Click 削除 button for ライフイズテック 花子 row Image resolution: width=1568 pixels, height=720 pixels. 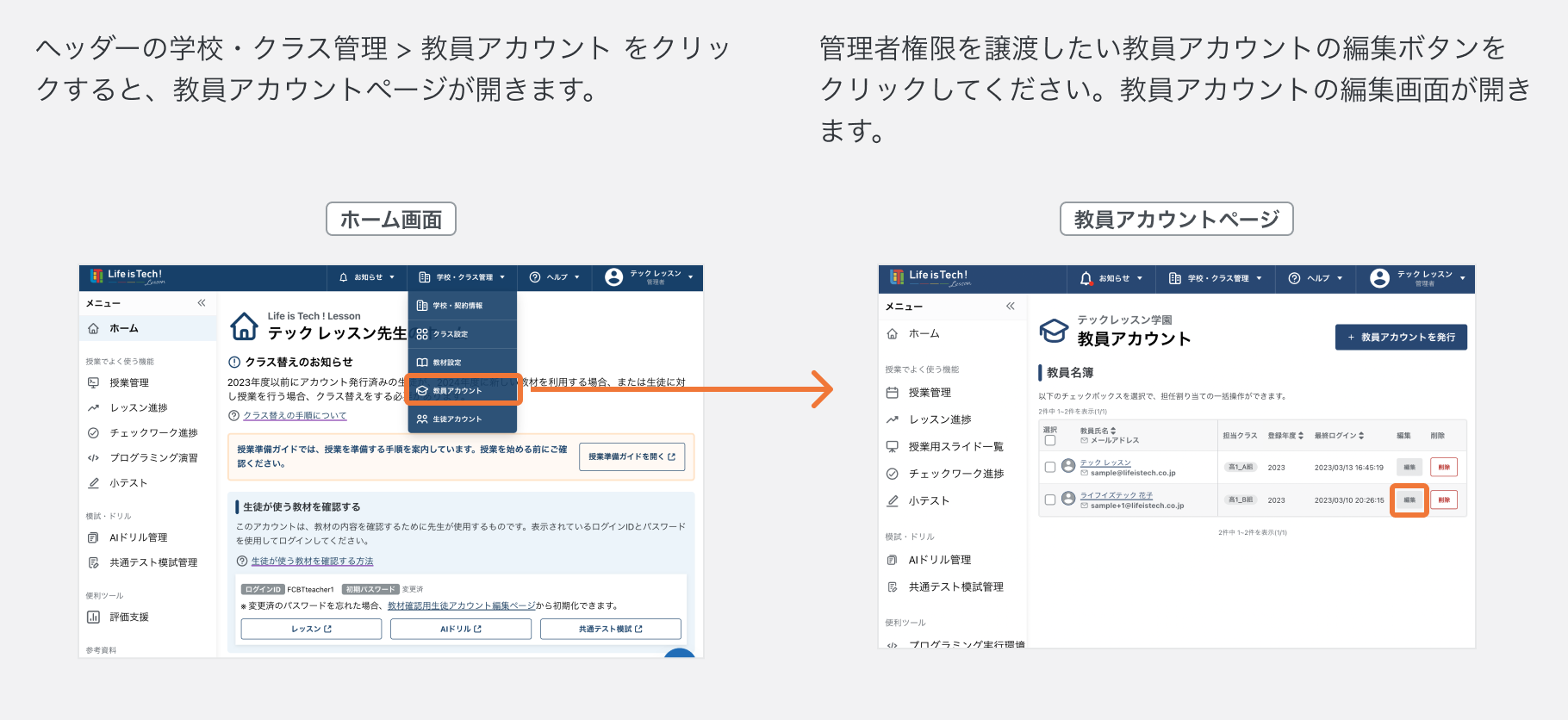(x=1444, y=500)
